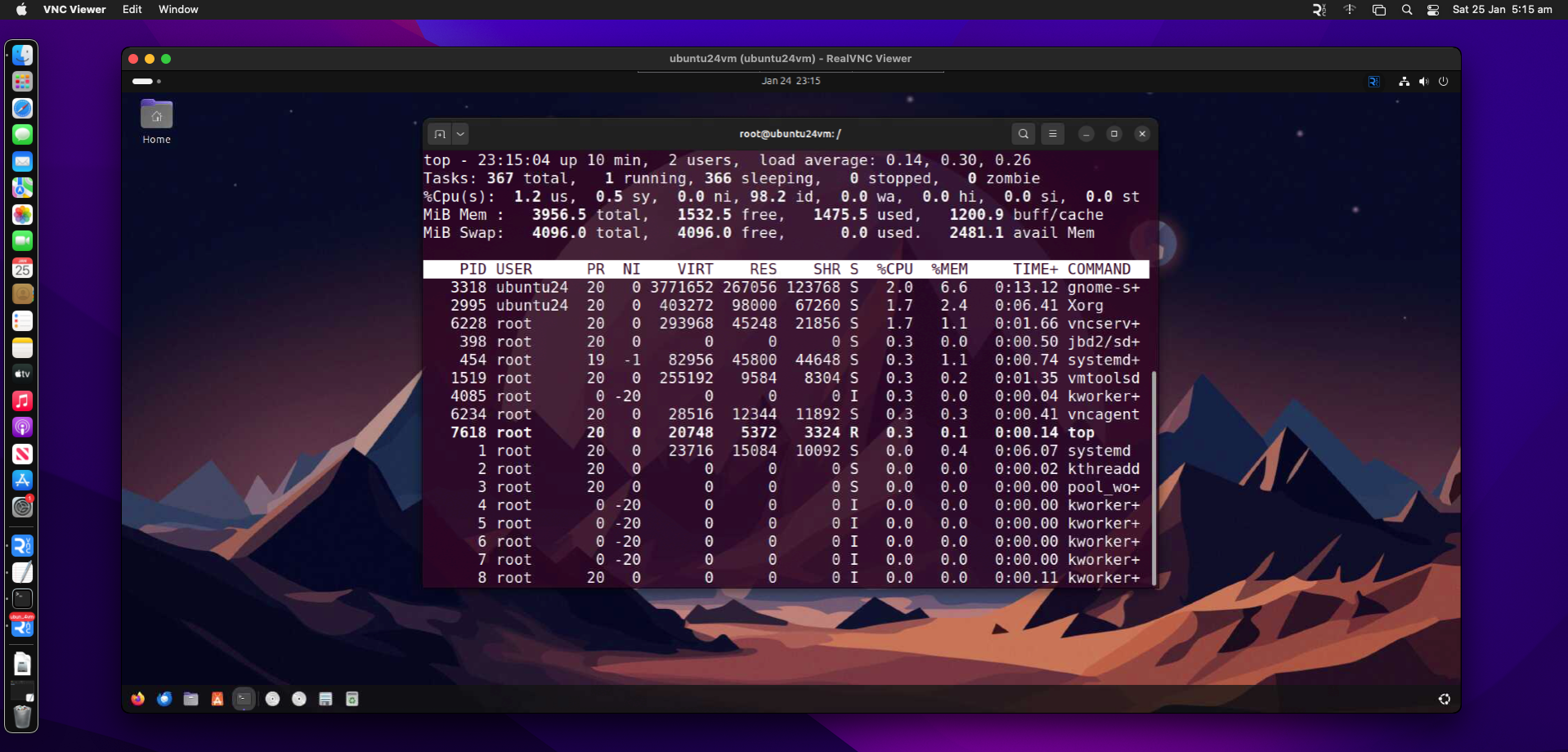1568x752 pixels.
Task: Open the Ubuntu power menu icon
Action: [x=1443, y=81]
